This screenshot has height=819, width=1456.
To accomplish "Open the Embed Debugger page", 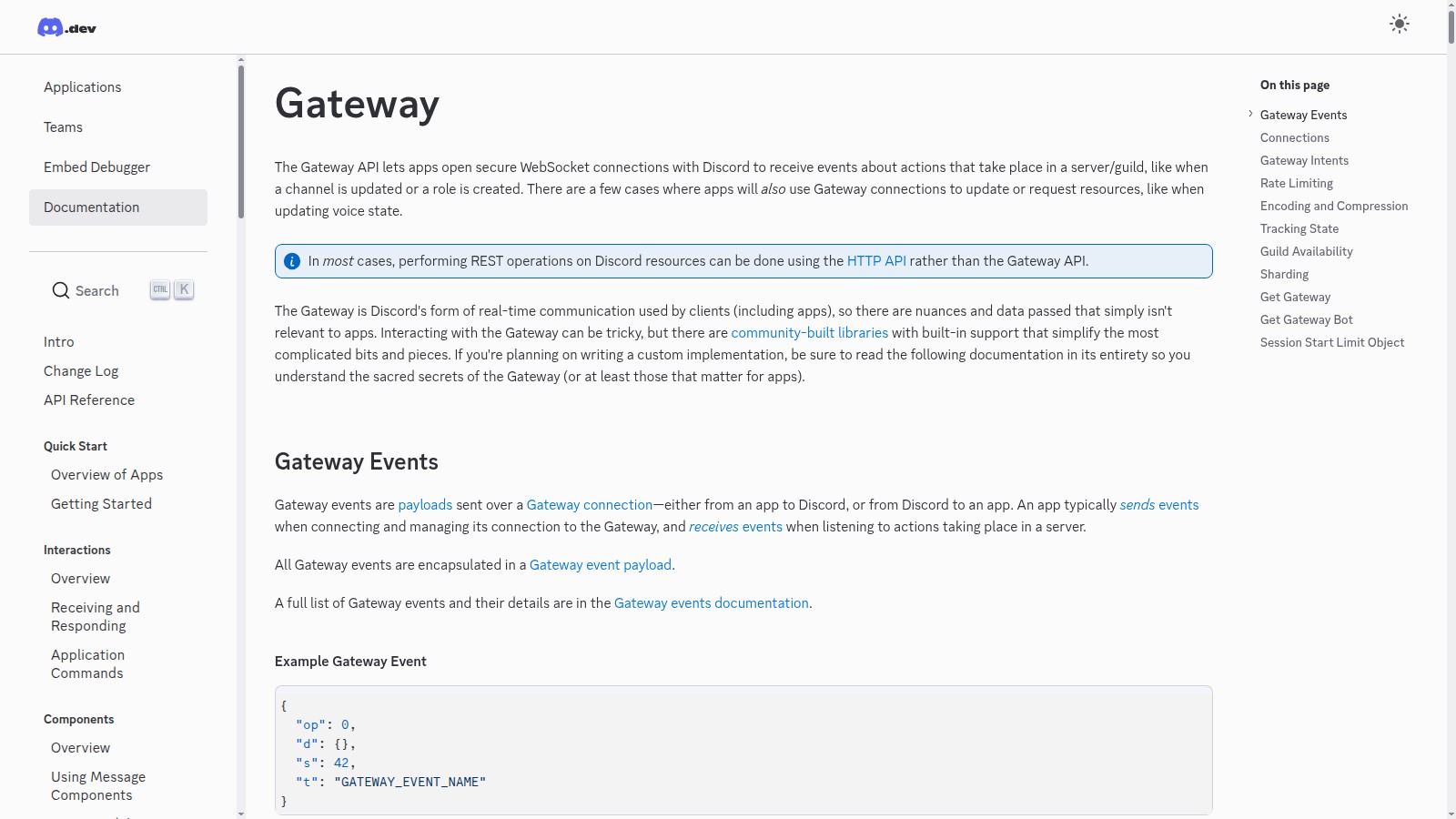I will (x=97, y=167).
